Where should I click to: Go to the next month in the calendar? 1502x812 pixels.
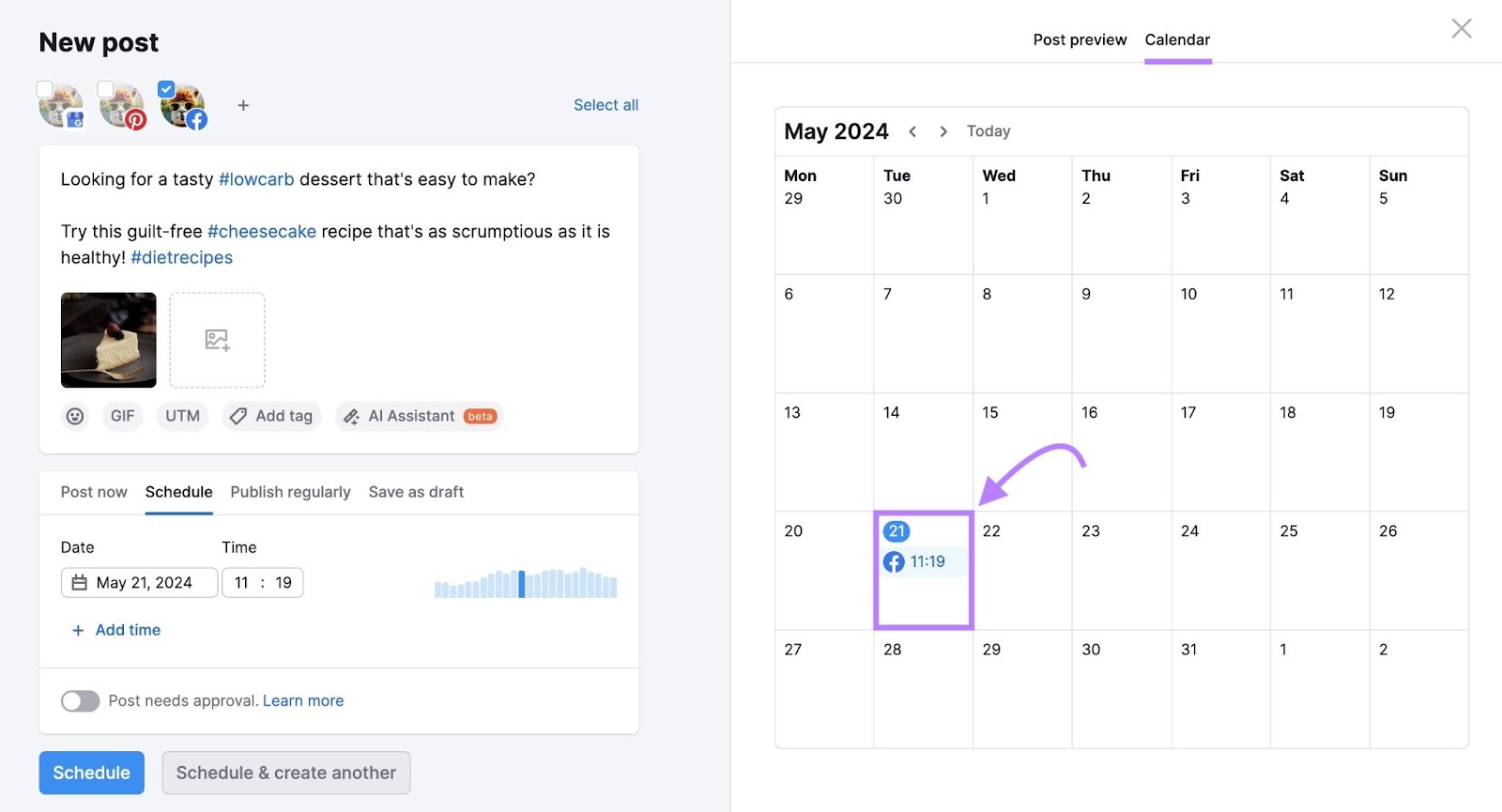943,131
